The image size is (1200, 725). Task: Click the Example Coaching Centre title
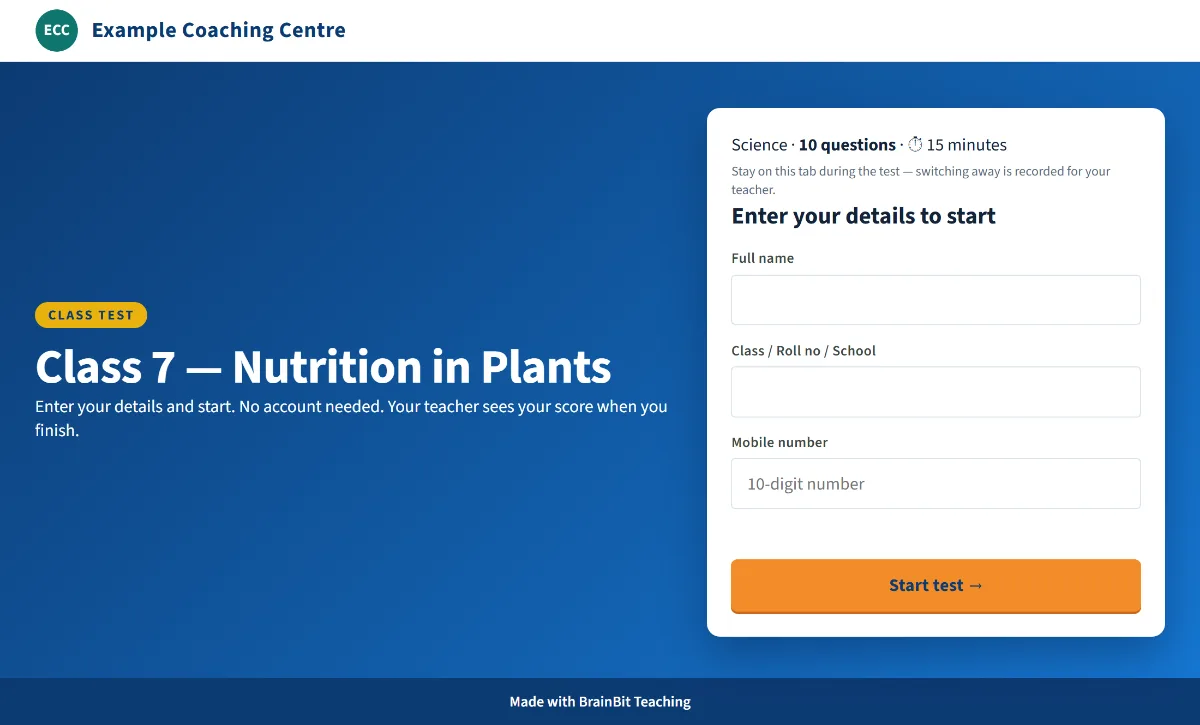coord(219,30)
